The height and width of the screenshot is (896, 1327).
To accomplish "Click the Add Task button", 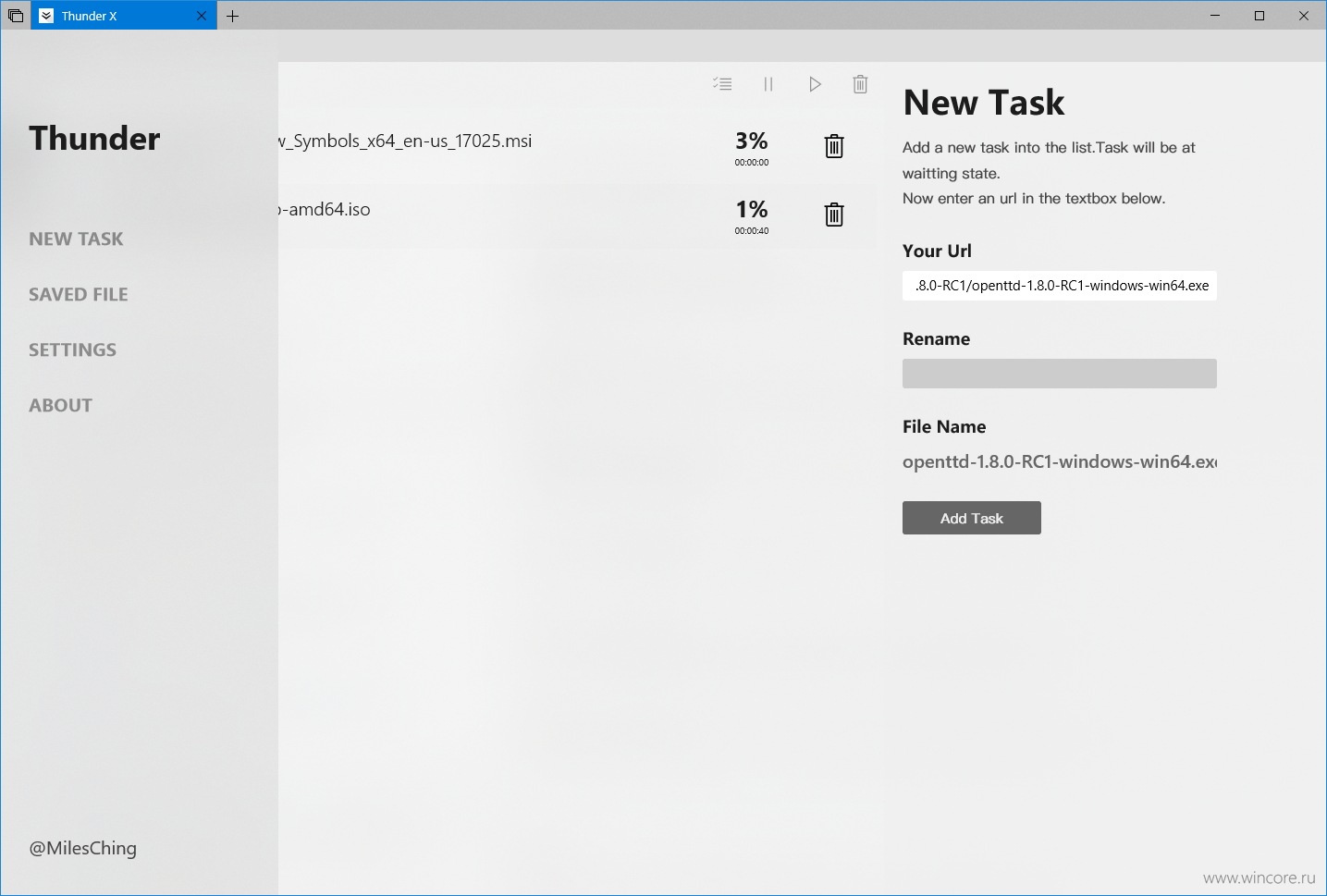I will click(972, 518).
